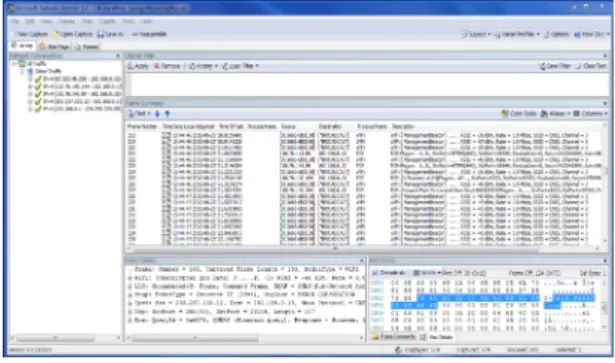The height and width of the screenshot is (363, 615).
Task: Jump to previous found frame with up arrow
Action: tap(167, 114)
